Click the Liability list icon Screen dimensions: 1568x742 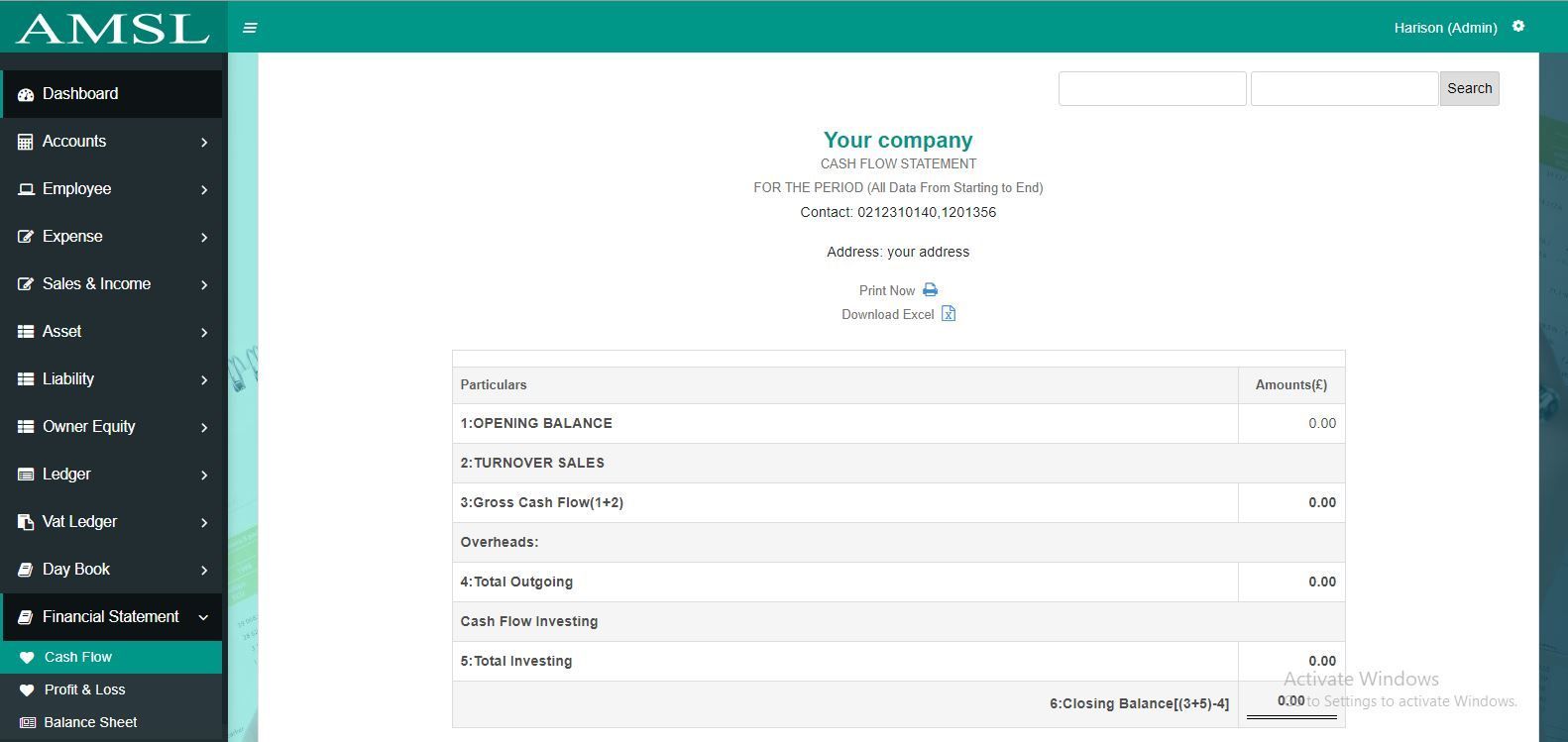pos(26,379)
